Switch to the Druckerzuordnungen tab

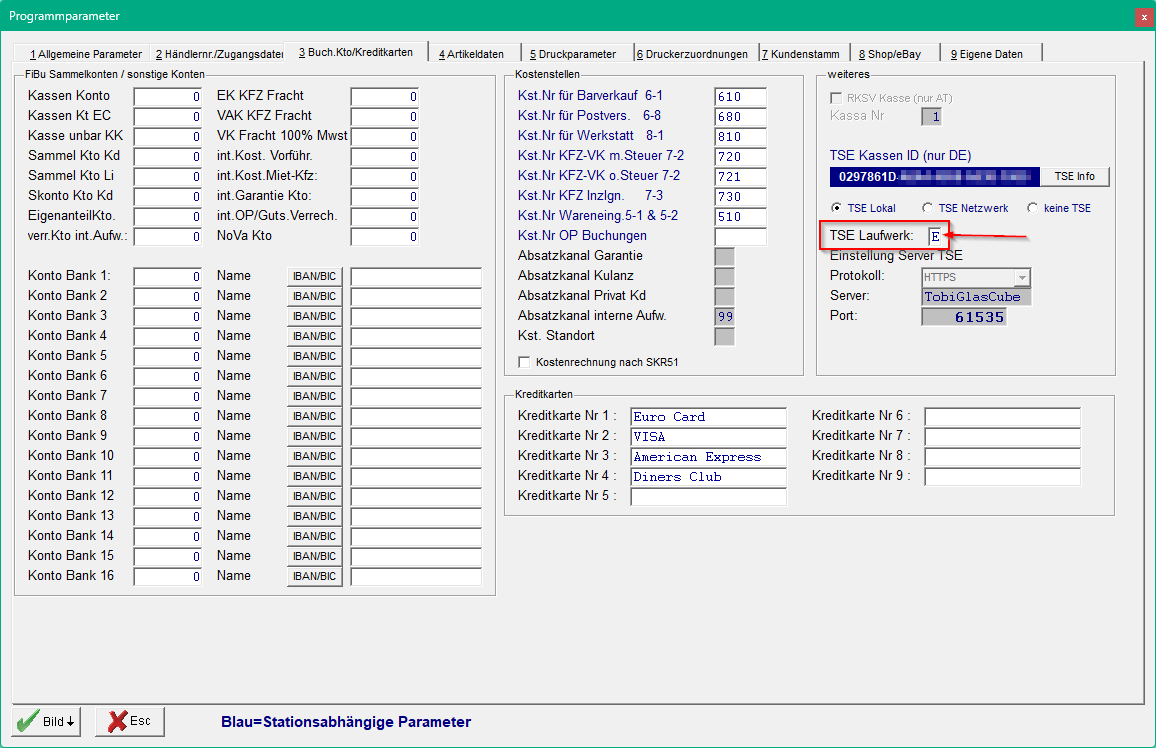click(x=692, y=54)
